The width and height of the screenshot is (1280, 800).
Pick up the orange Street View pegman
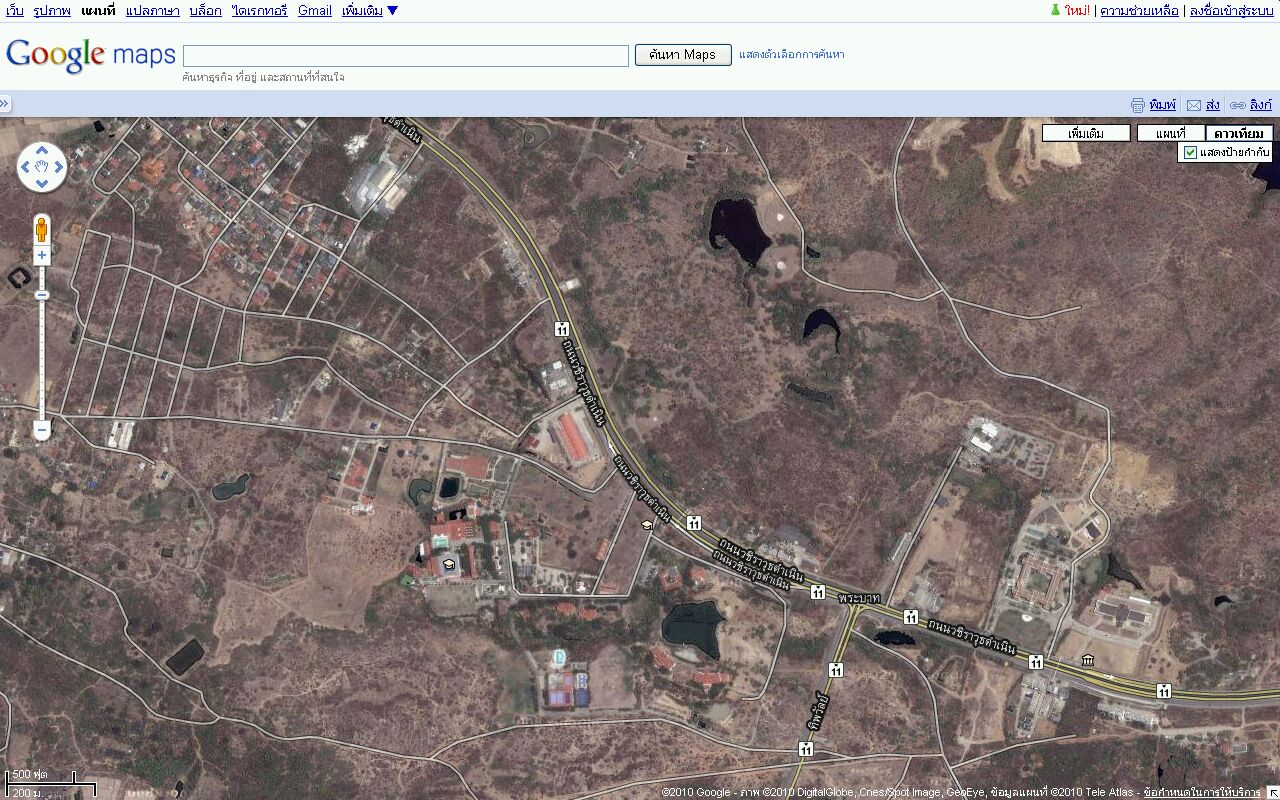click(x=42, y=229)
